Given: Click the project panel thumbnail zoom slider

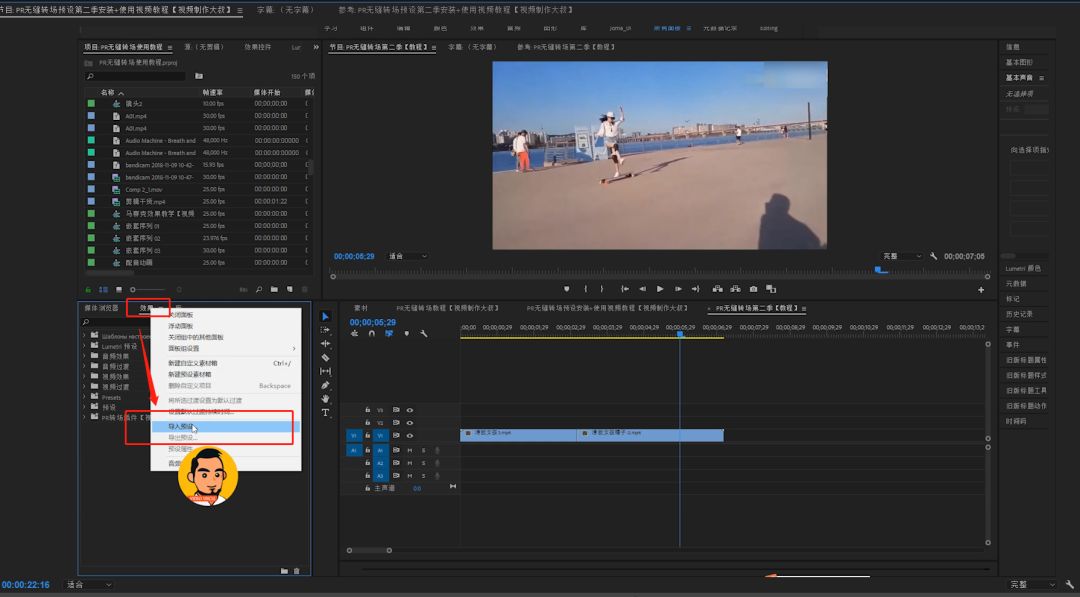Looking at the screenshot, I should pos(135,290).
